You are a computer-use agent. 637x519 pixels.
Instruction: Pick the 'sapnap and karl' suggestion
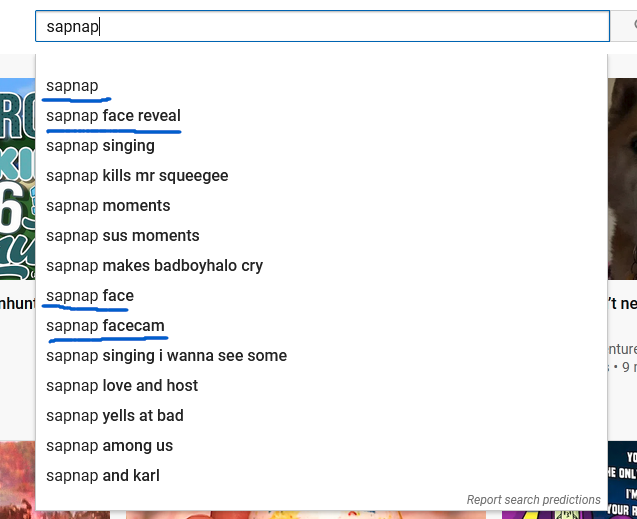tap(321, 476)
